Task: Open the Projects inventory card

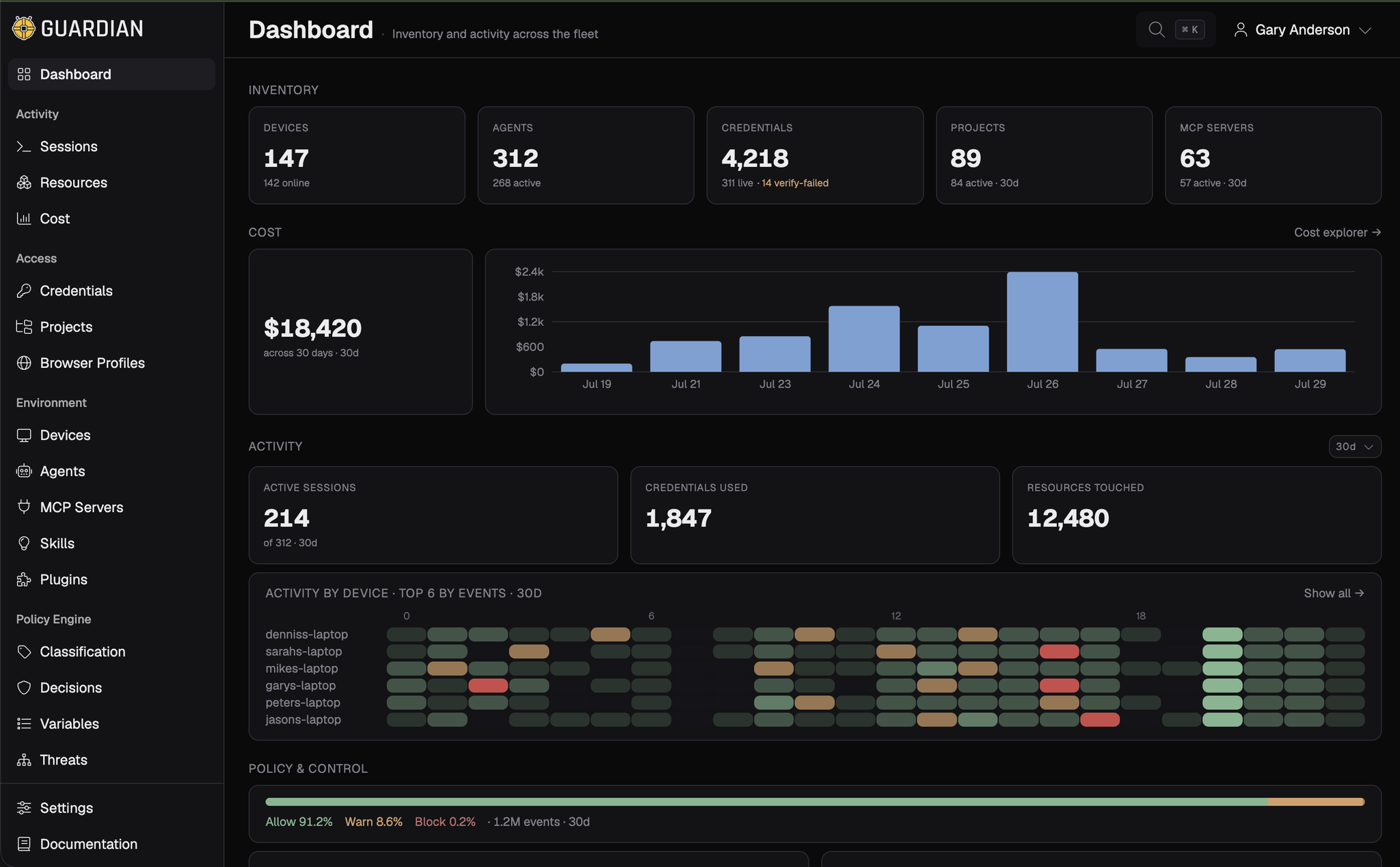Action: (x=1044, y=155)
